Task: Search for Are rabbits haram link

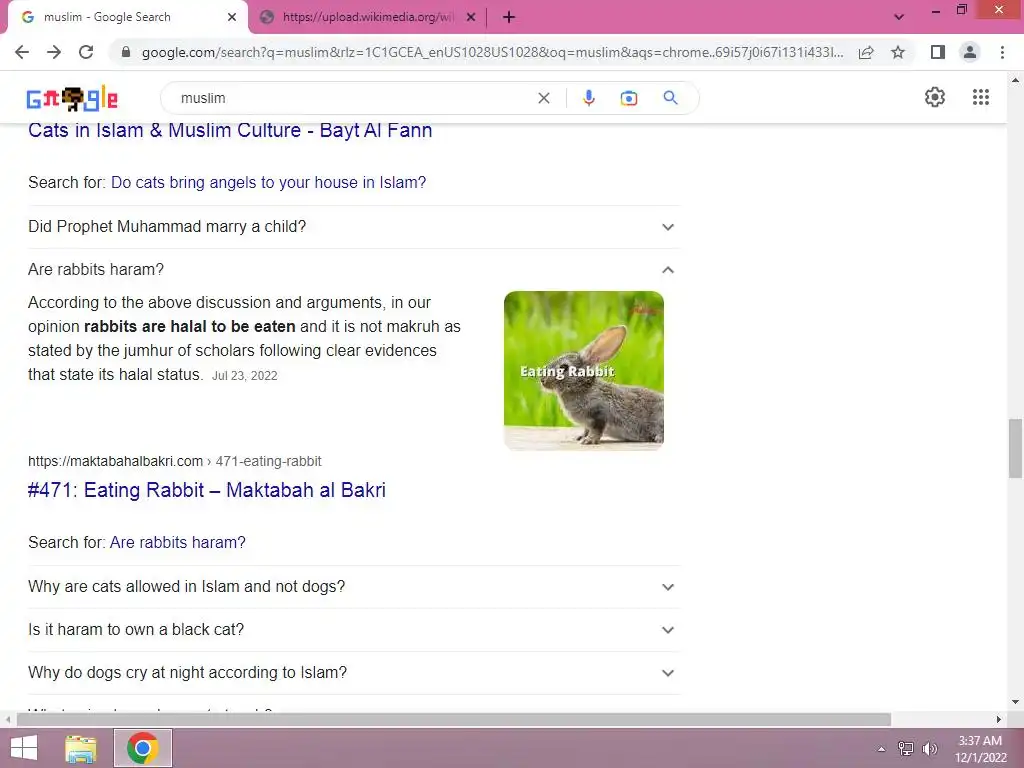Action: coord(178,543)
